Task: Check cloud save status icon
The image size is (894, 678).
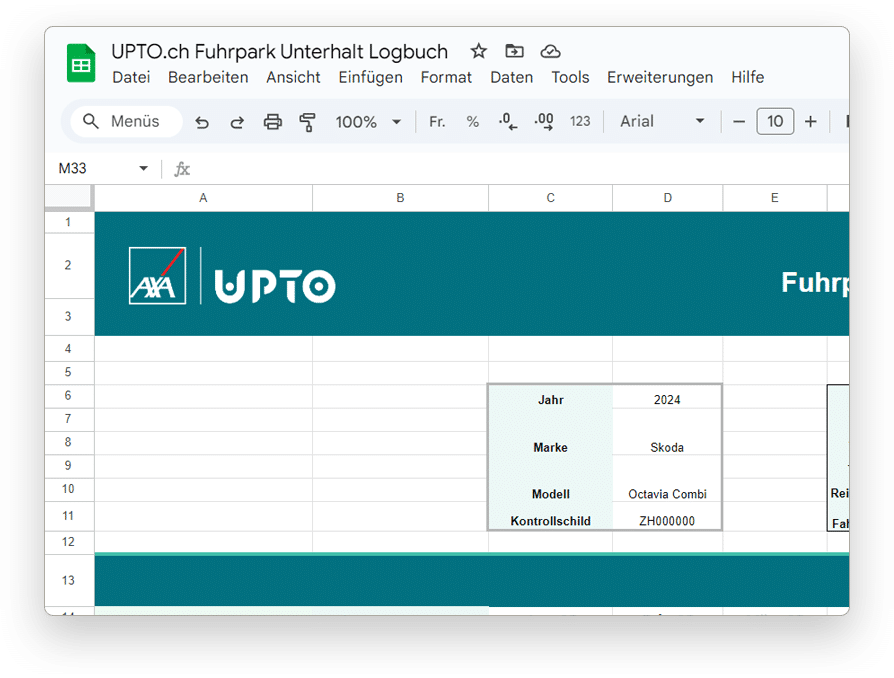Action: [550, 51]
